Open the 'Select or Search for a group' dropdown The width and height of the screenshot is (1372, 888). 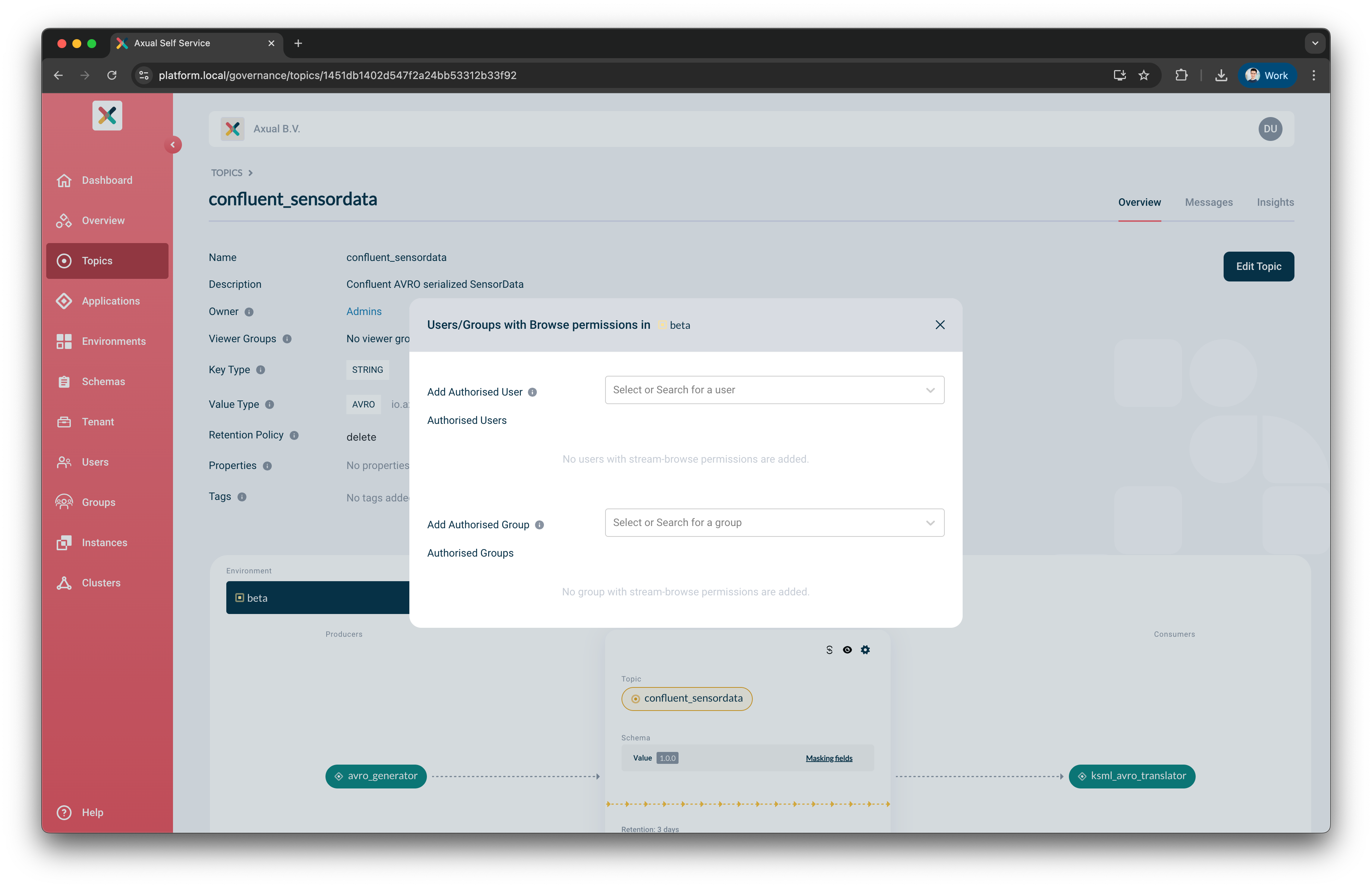[774, 522]
